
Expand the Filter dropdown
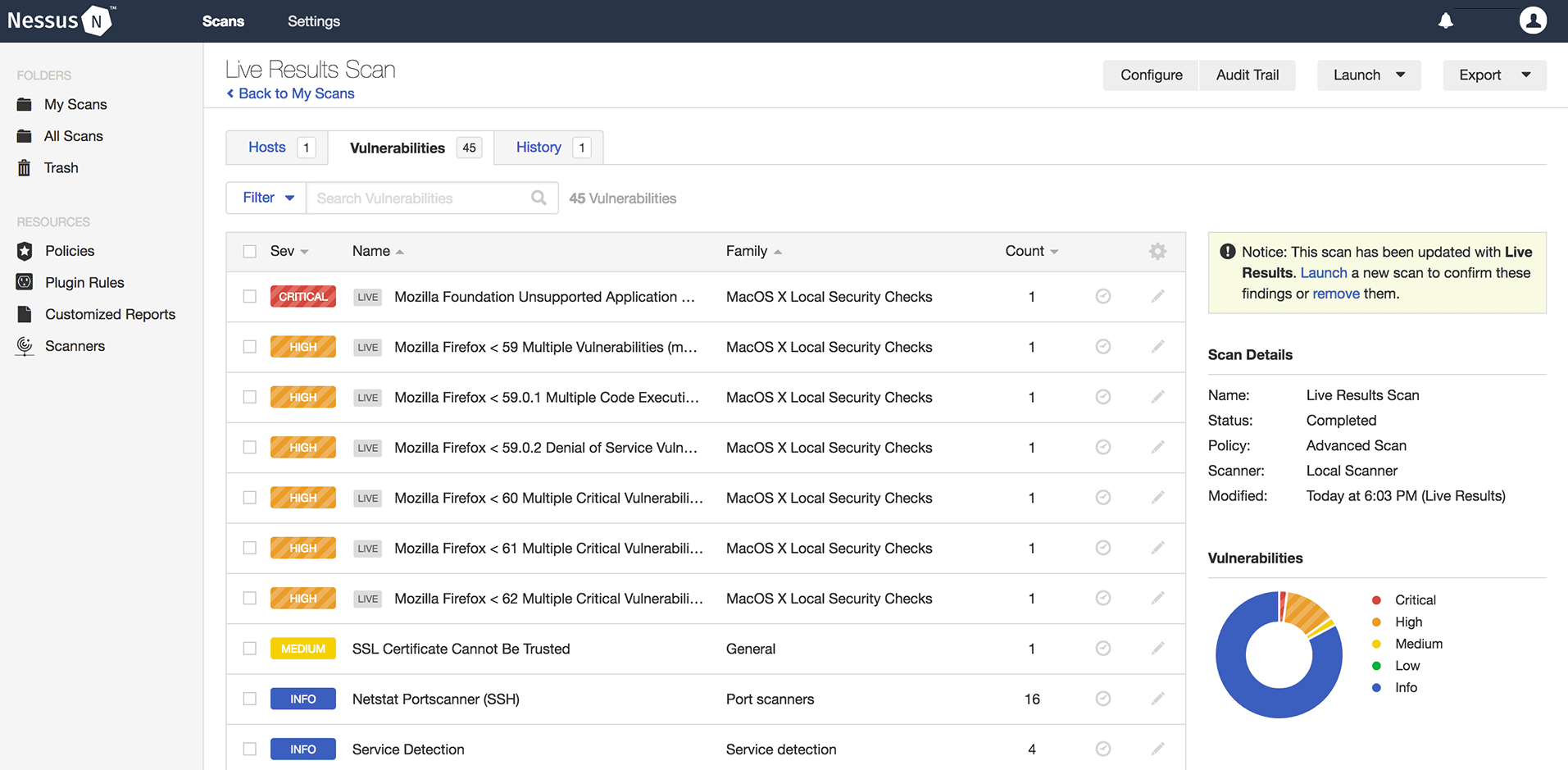(x=267, y=198)
